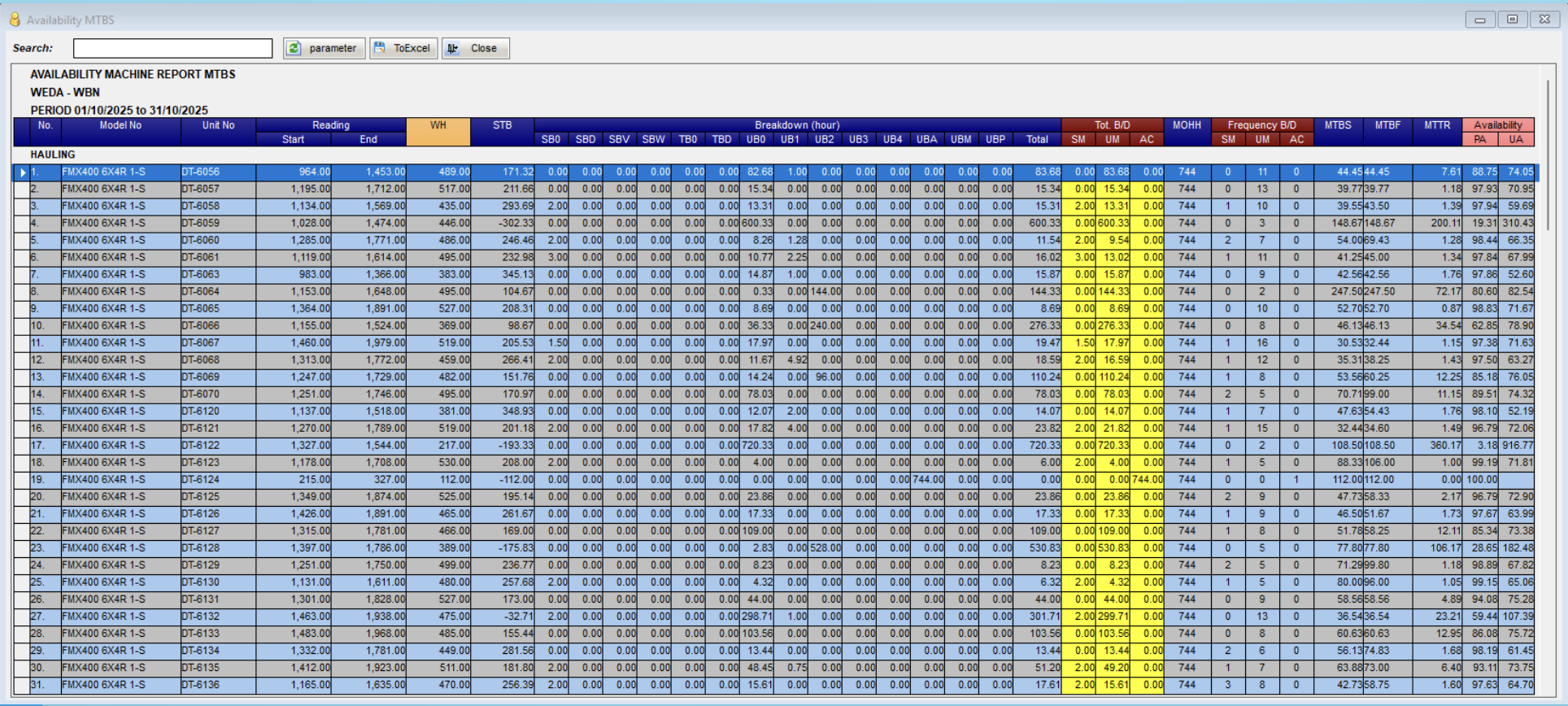The image size is (1568, 706).
Task: Click the MTTR value "360.17"
Action: 1438,445
